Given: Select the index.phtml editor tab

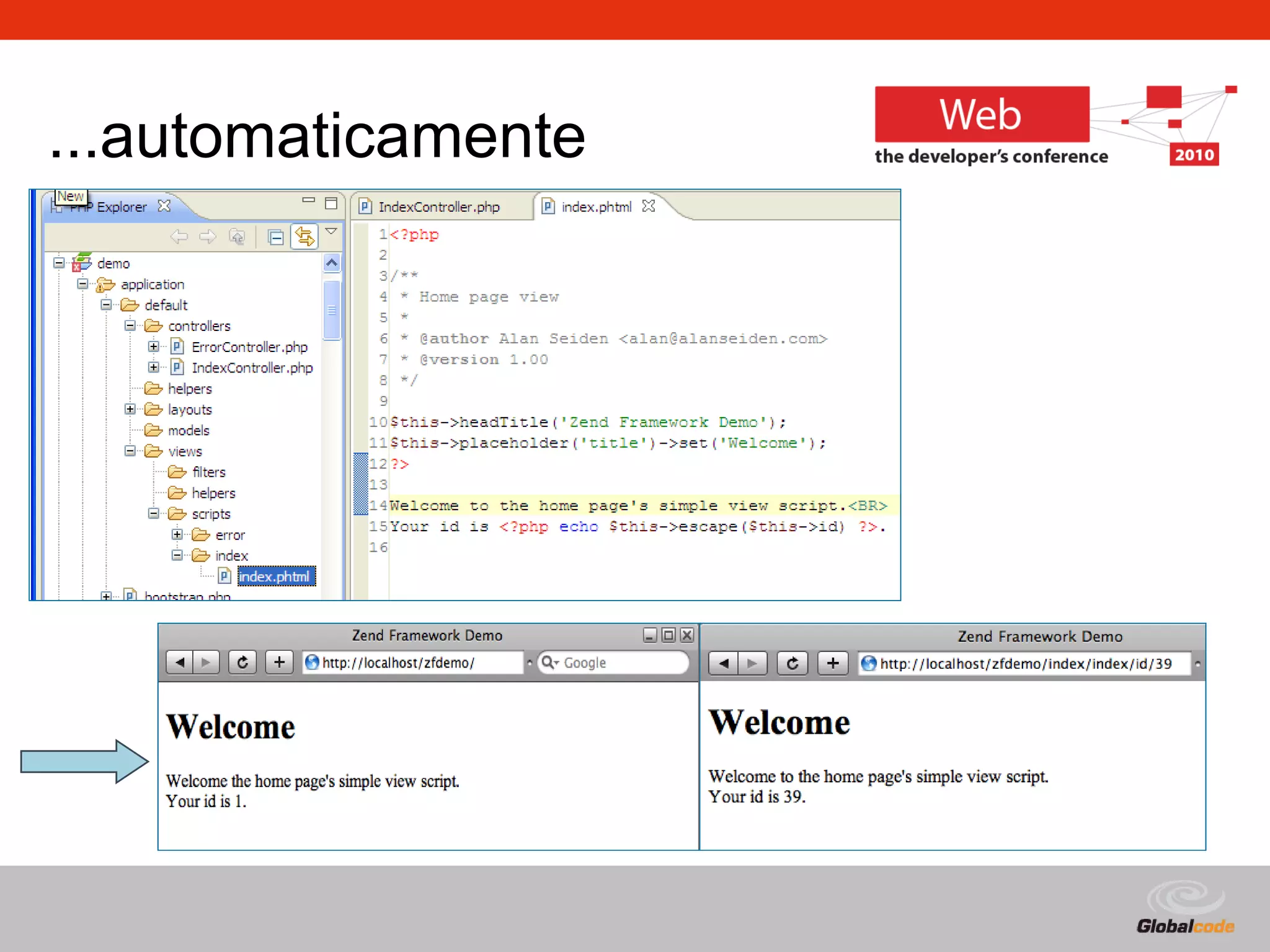Looking at the screenshot, I should coord(597,206).
